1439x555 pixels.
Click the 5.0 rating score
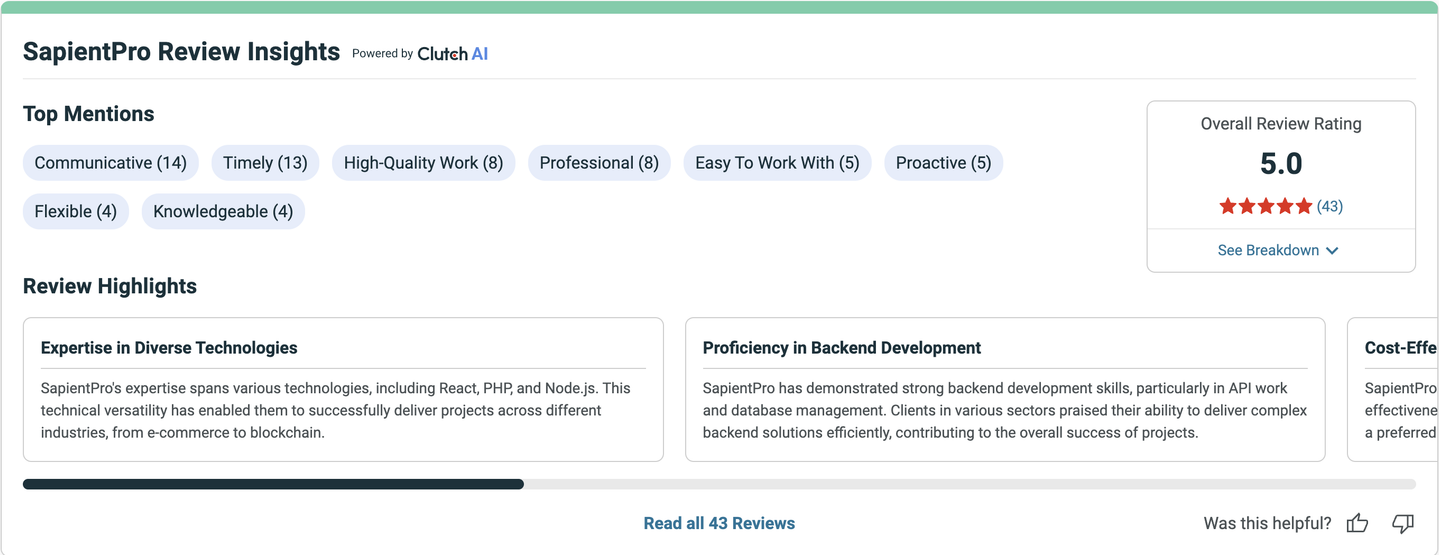pos(1281,163)
